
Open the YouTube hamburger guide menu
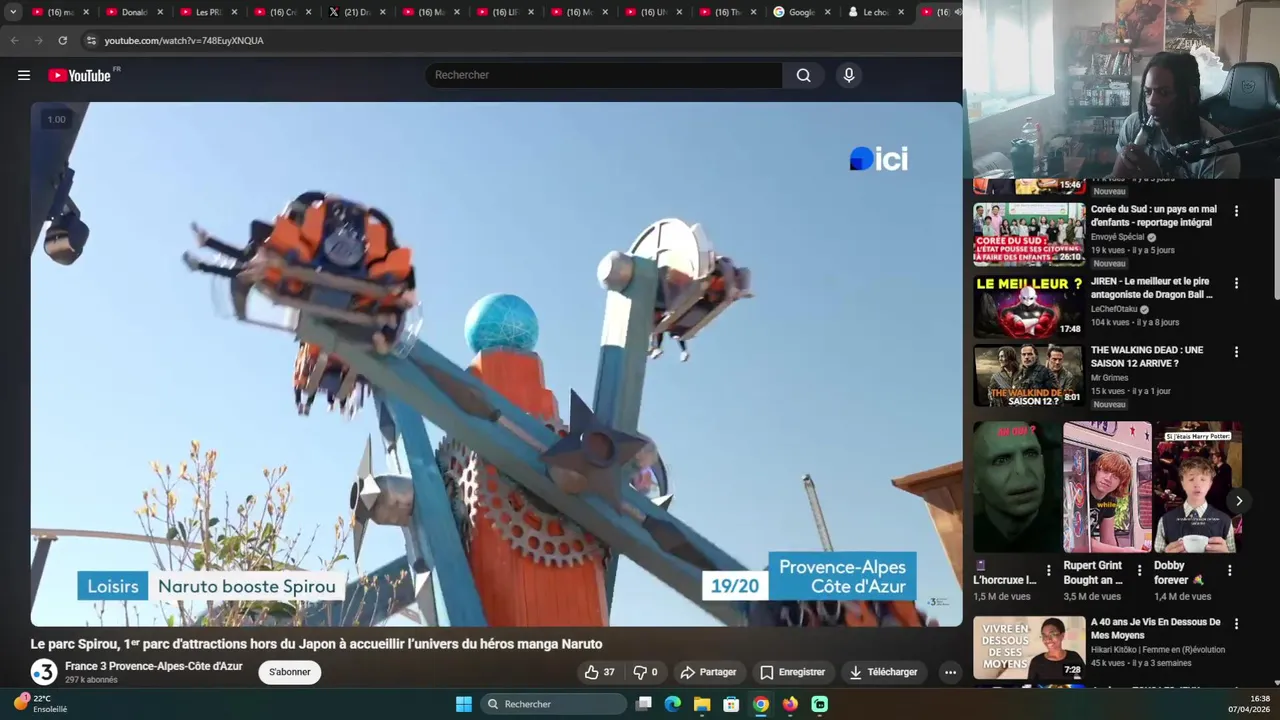(24, 75)
